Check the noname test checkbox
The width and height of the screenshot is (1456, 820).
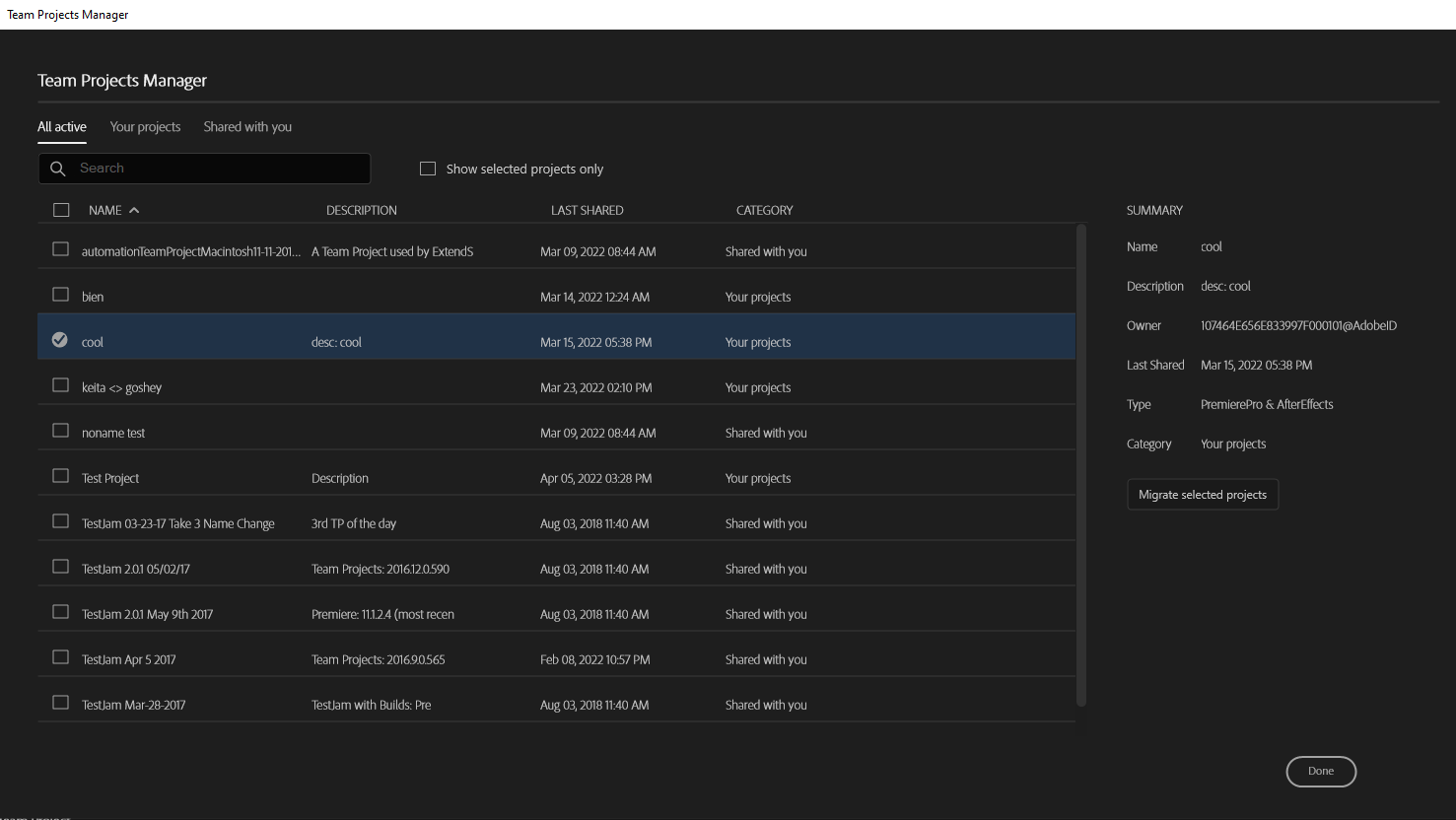coord(60,430)
